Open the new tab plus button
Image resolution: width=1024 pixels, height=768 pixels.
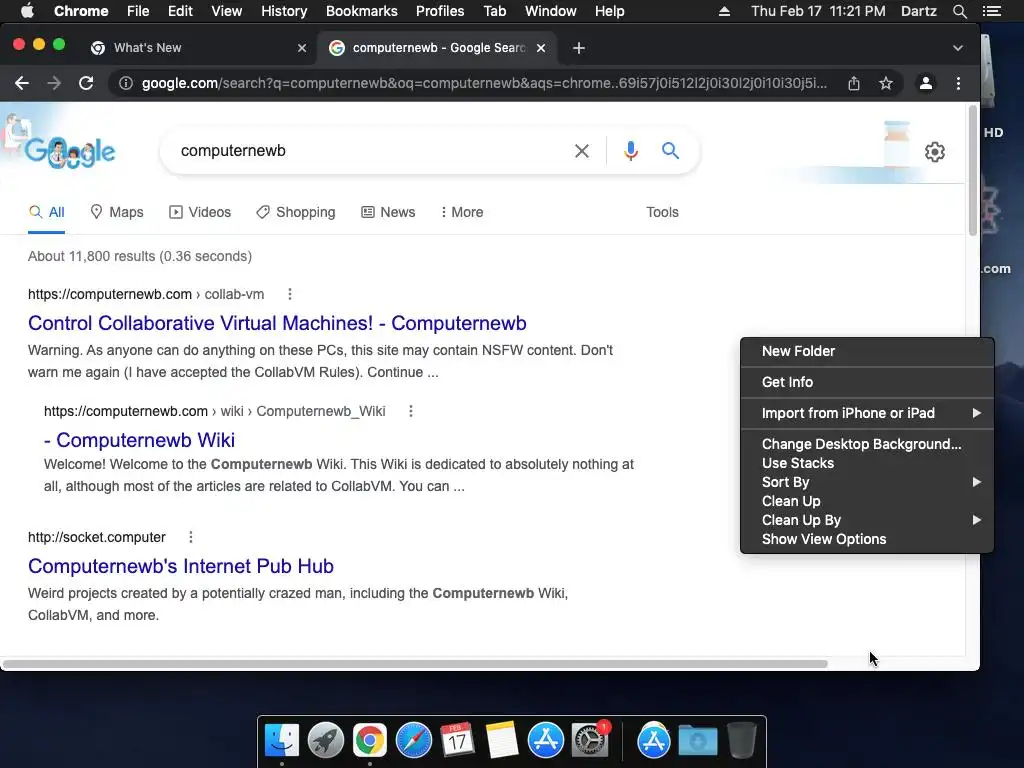[x=579, y=48]
